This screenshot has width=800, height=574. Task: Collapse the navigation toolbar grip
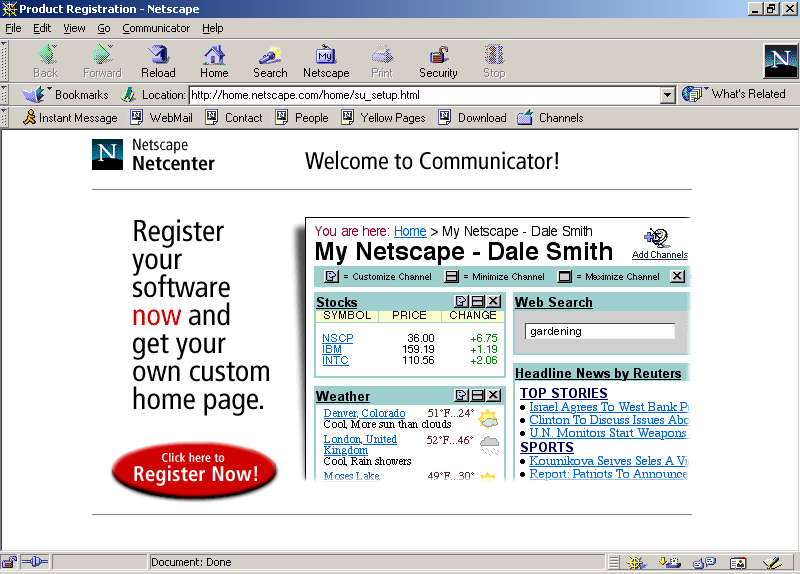pos(4,61)
